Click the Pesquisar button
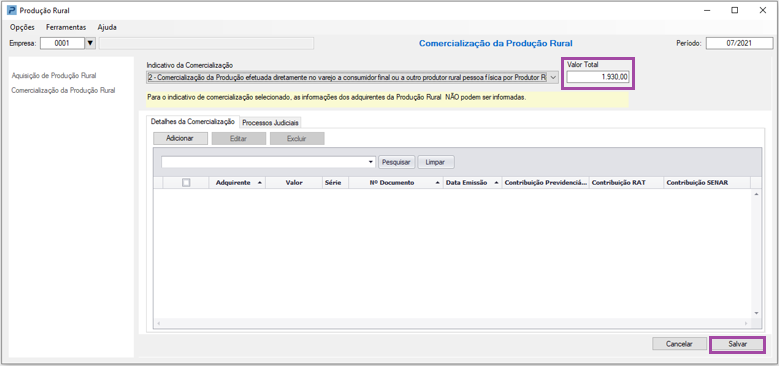 point(397,162)
